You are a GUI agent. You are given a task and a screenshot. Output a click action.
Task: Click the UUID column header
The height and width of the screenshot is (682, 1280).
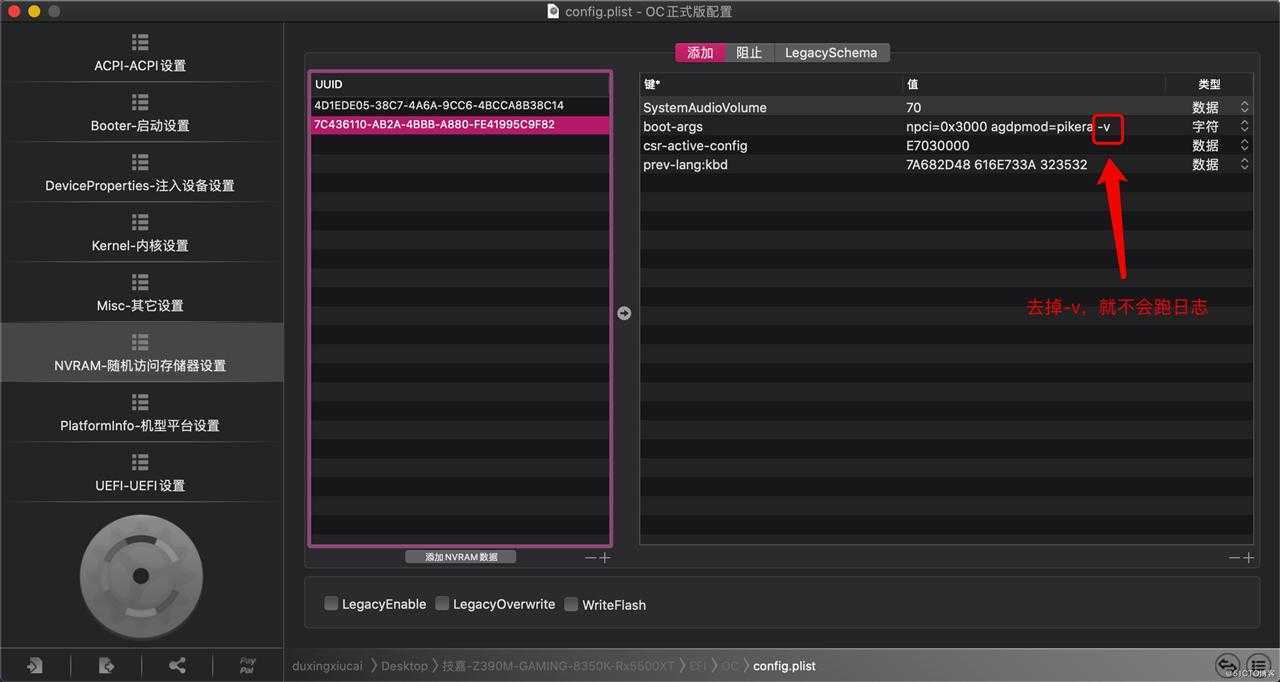click(460, 84)
